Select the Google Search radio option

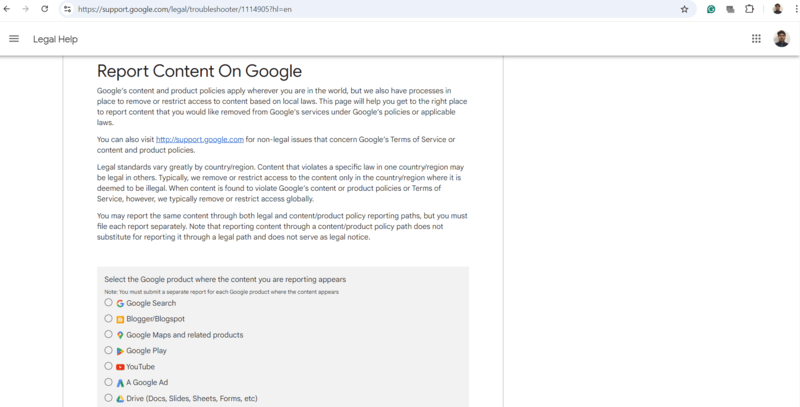[x=108, y=303]
